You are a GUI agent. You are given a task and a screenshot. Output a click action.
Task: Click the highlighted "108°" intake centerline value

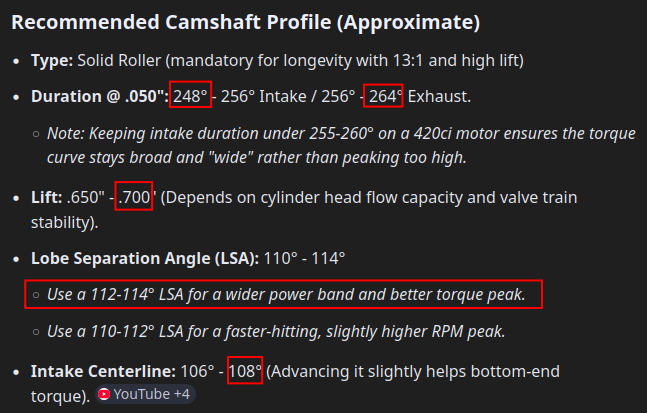pyautogui.click(x=245, y=371)
